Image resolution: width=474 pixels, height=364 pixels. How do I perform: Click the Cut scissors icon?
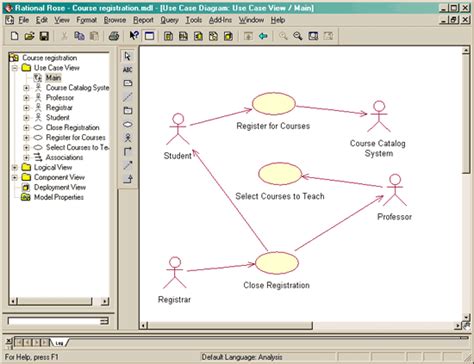(x=64, y=36)
